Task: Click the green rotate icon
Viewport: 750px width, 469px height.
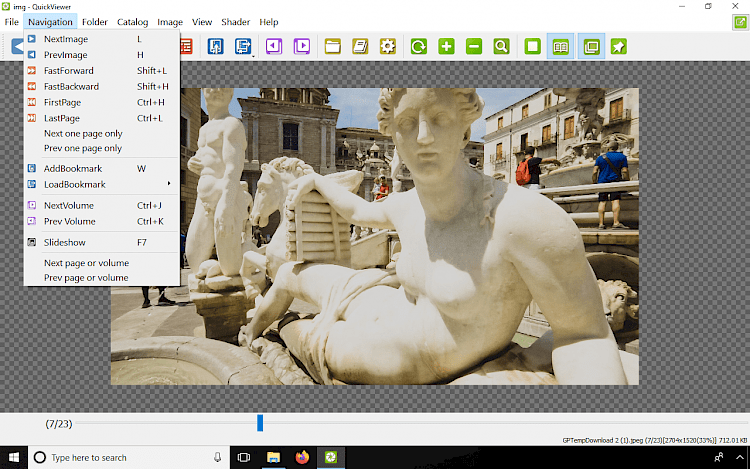Action: 419,46
